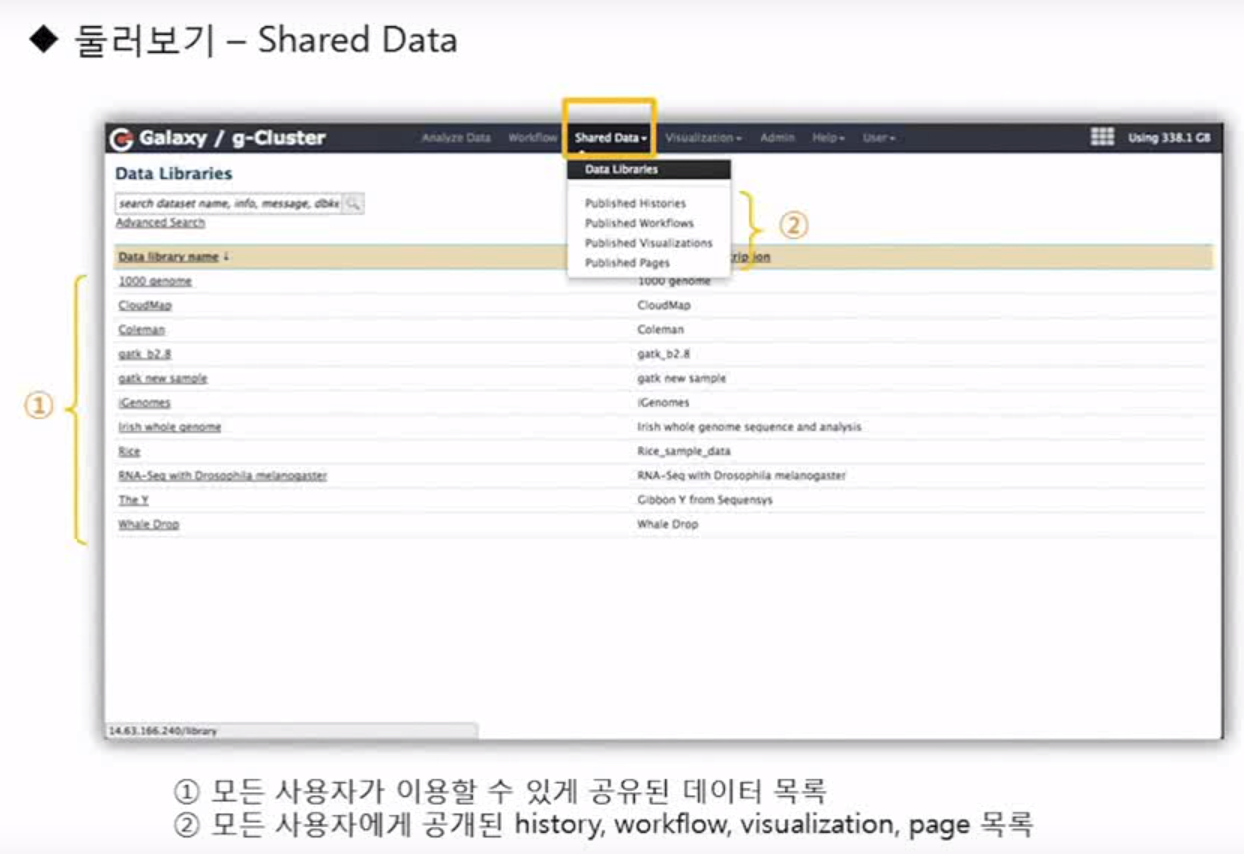Open the iGenomes library
1244x854 pixels.
(x=144, y=403)
